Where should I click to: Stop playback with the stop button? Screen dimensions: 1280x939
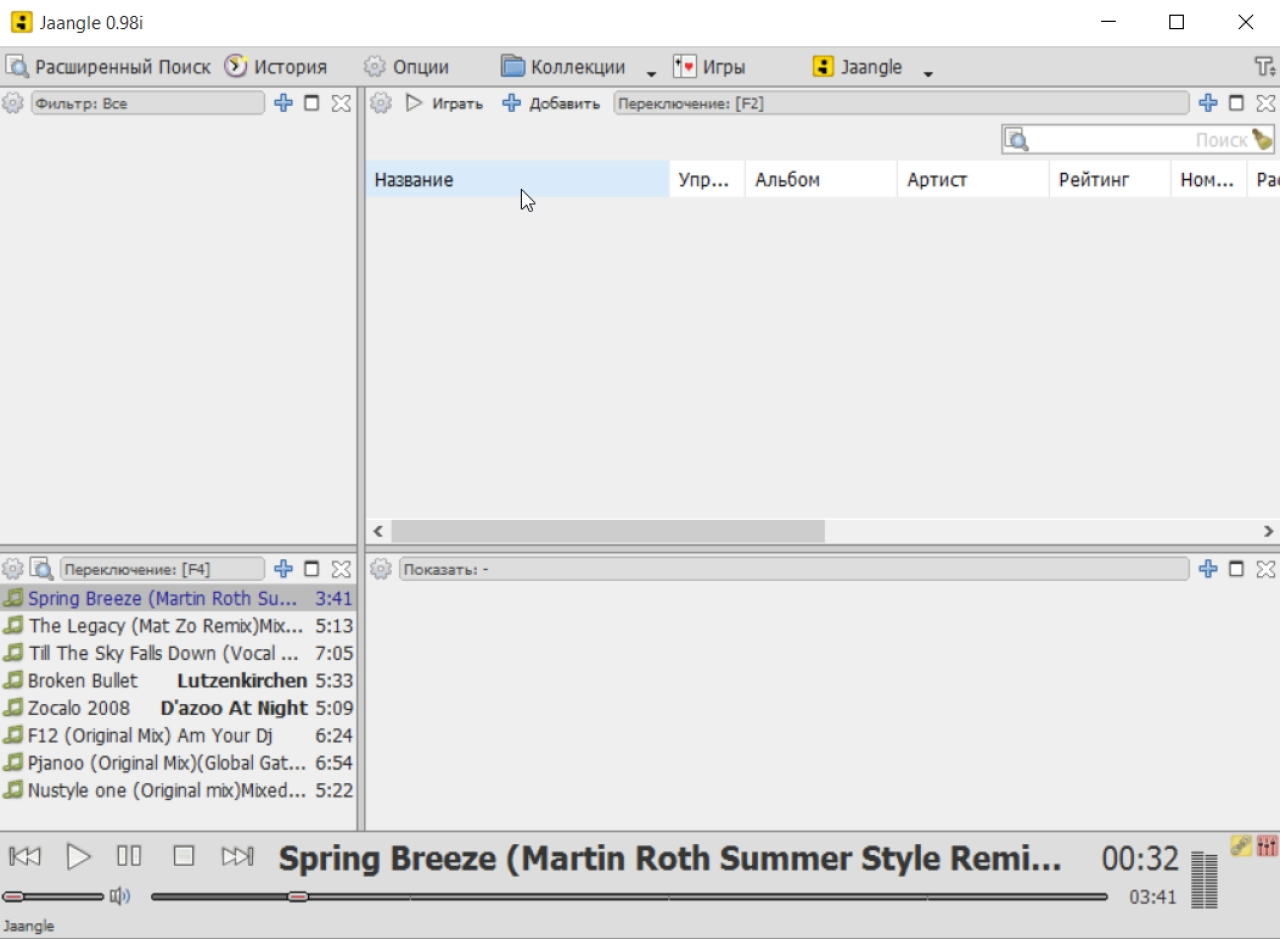[x=183, y=856]
